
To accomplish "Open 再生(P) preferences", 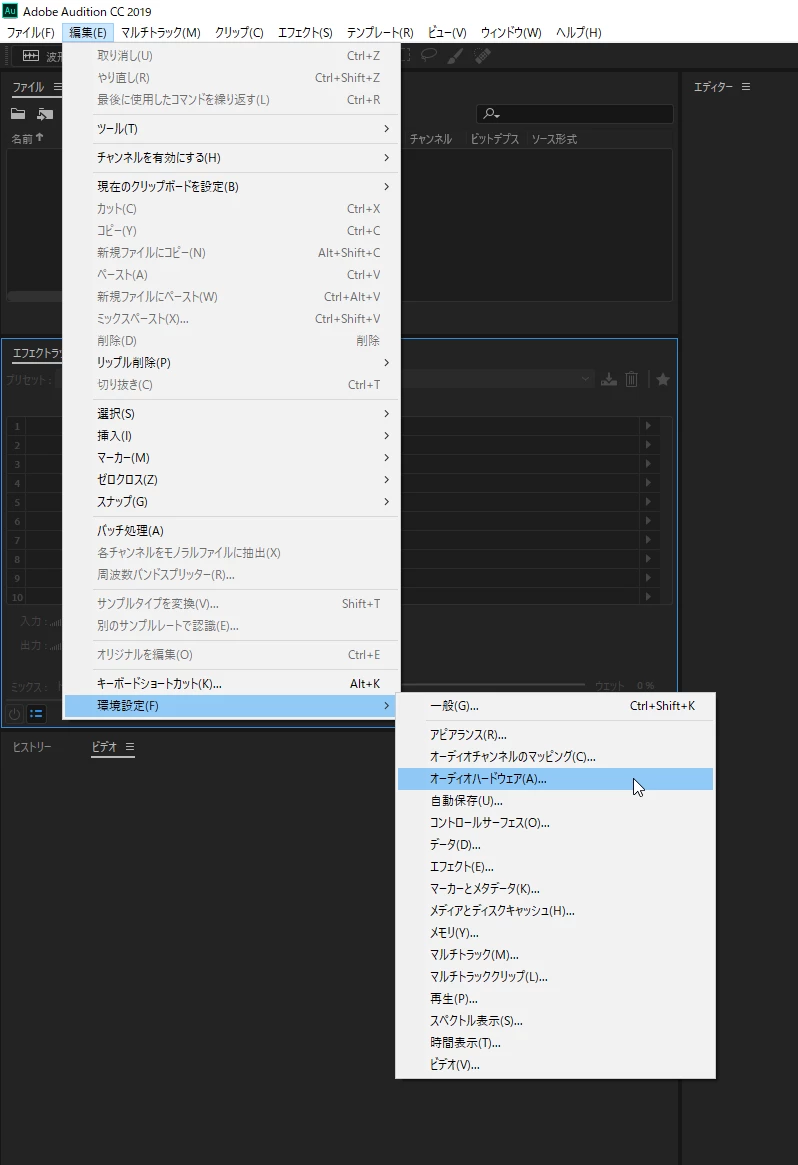I will tap(555, 999).
